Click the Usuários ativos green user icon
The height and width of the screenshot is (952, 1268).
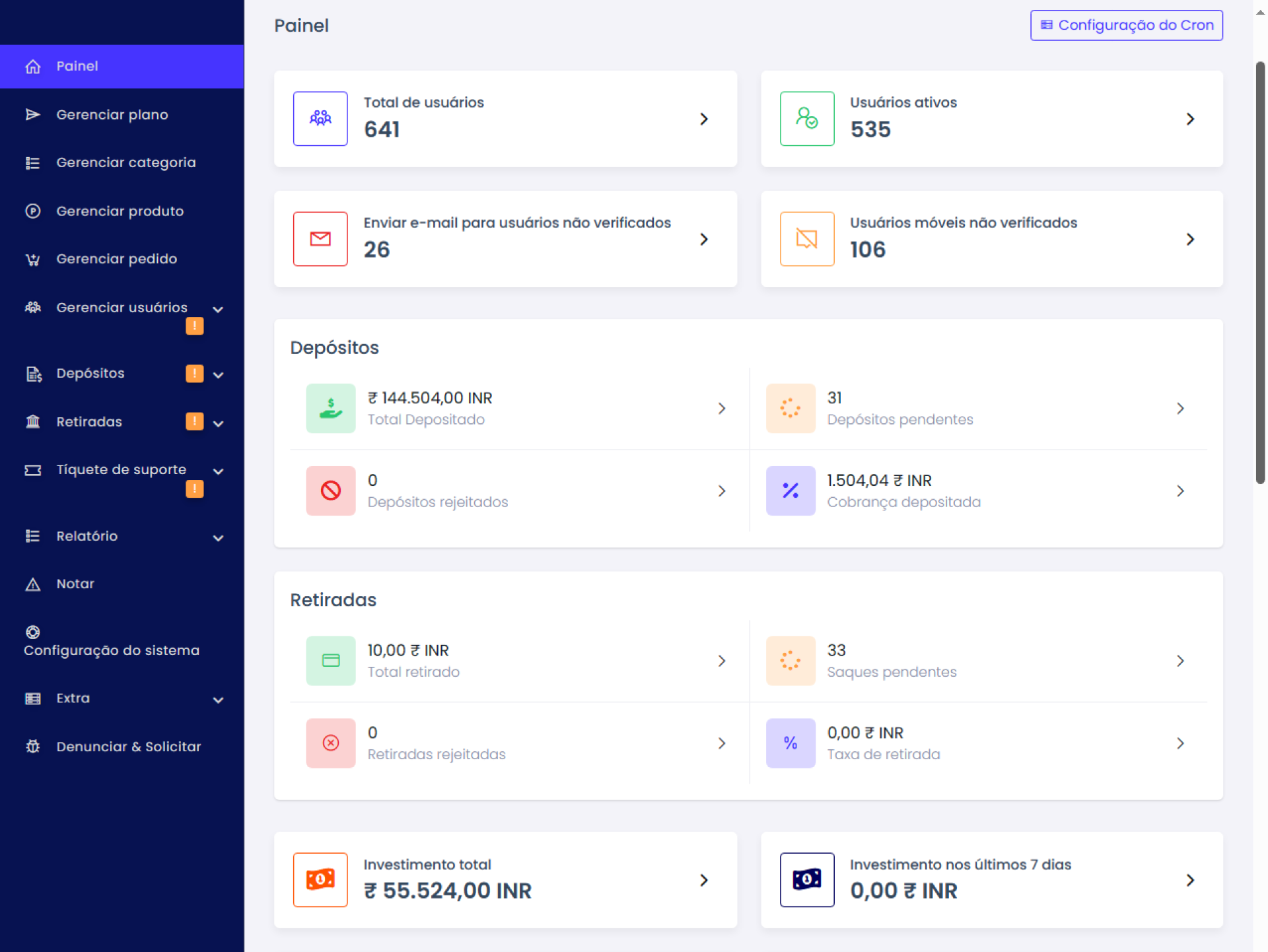click(806, 119)
